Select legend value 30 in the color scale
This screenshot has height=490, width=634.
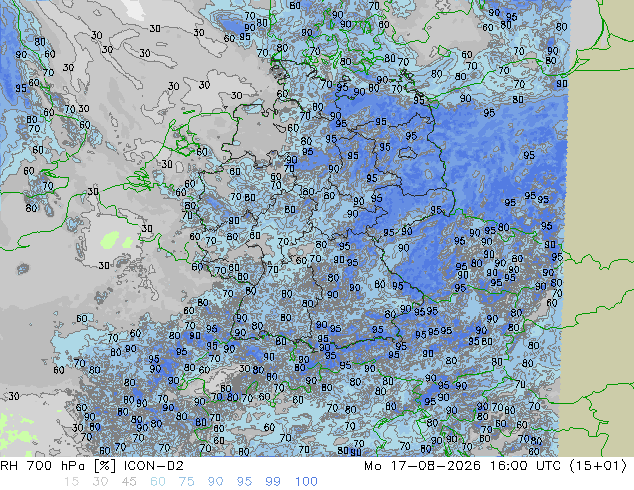click(x=100, y=482)
